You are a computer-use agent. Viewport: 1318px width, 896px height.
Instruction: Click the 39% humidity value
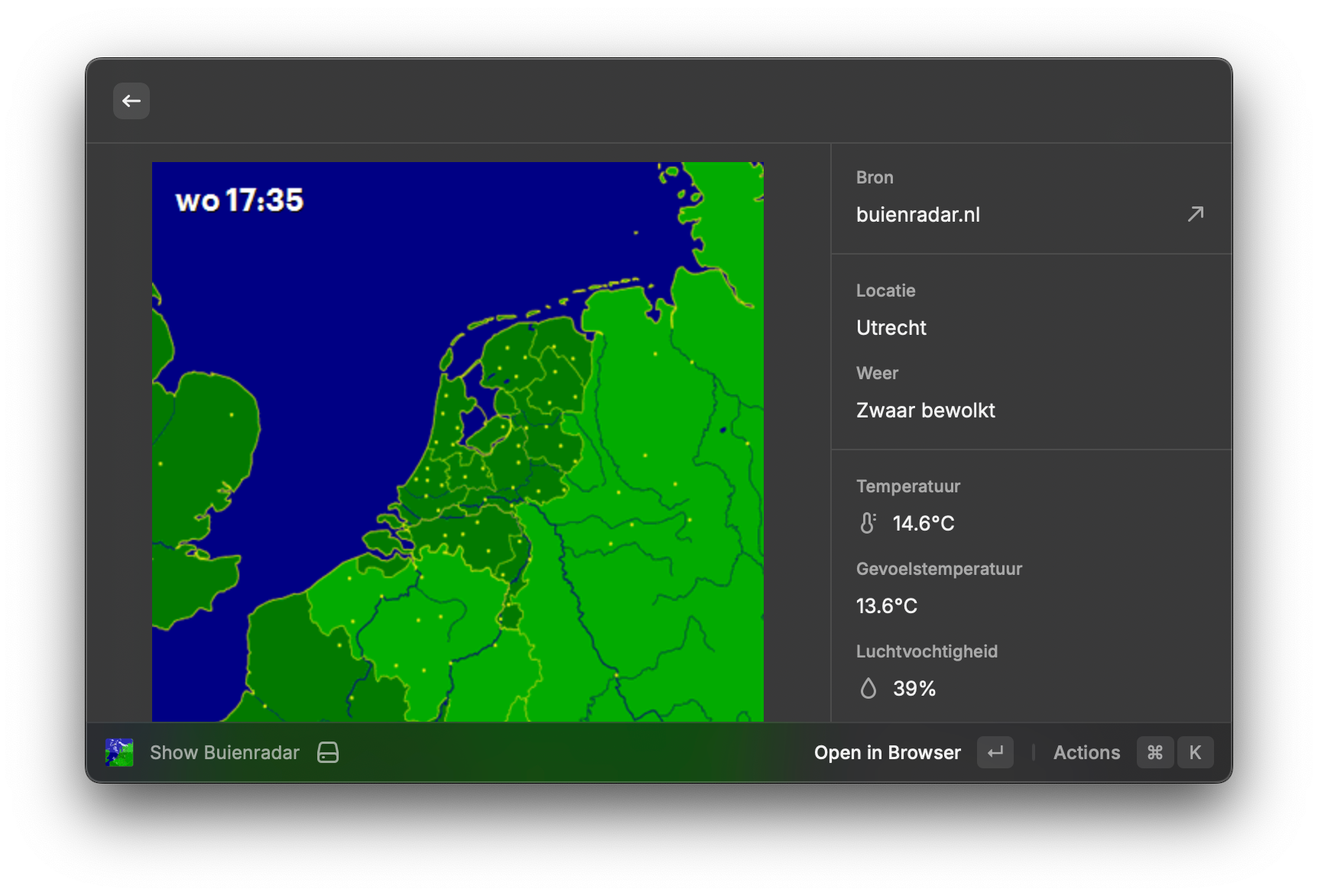(914, 689)
